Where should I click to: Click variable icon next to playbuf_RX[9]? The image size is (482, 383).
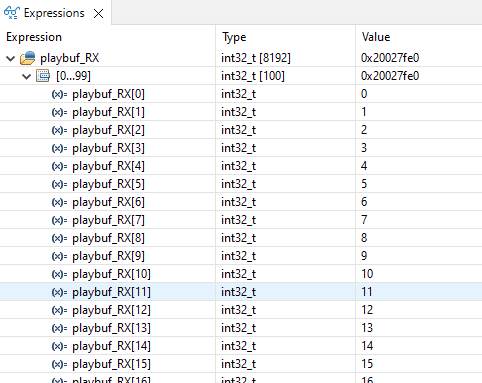59,257
